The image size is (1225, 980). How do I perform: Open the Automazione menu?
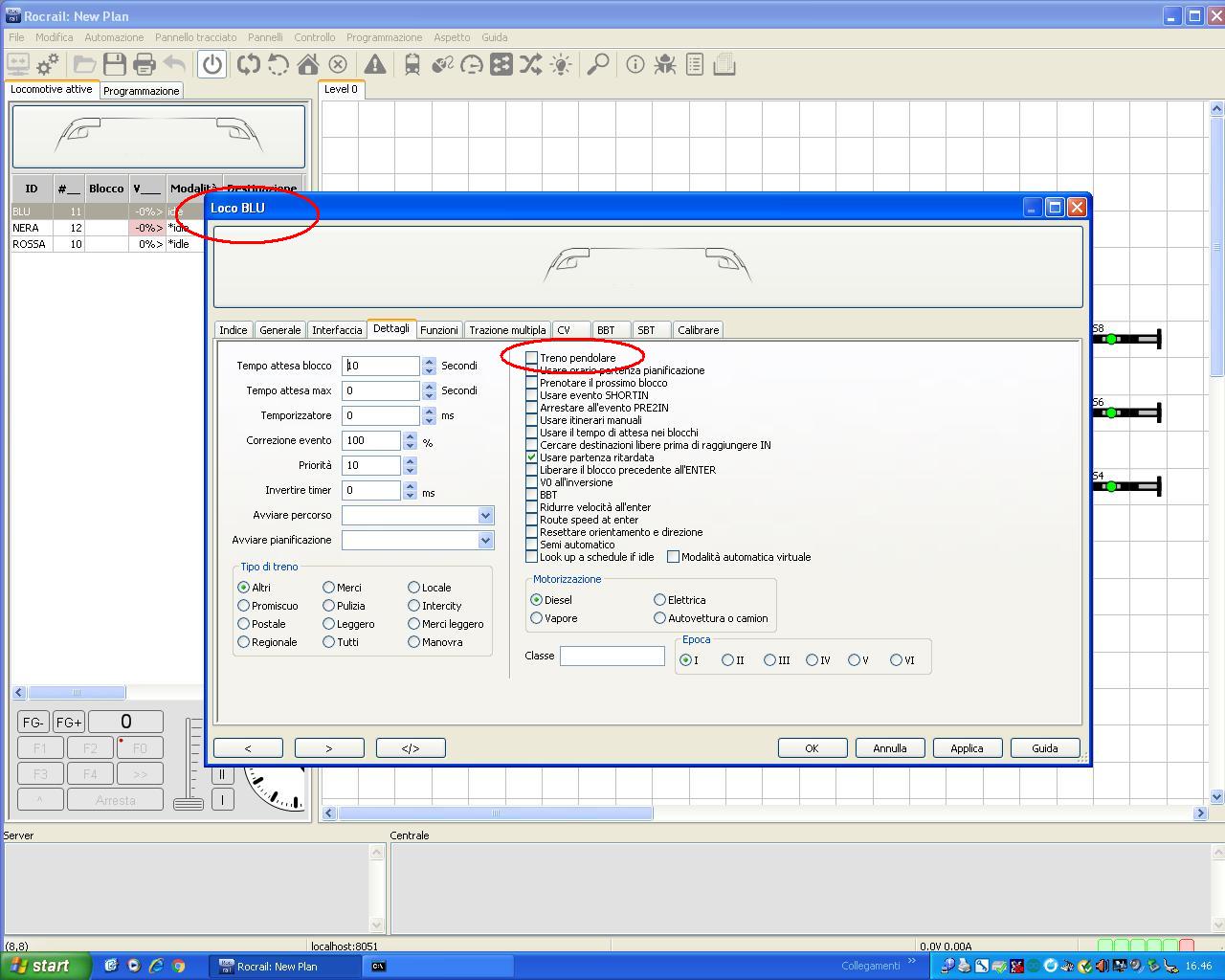point(114,37)
